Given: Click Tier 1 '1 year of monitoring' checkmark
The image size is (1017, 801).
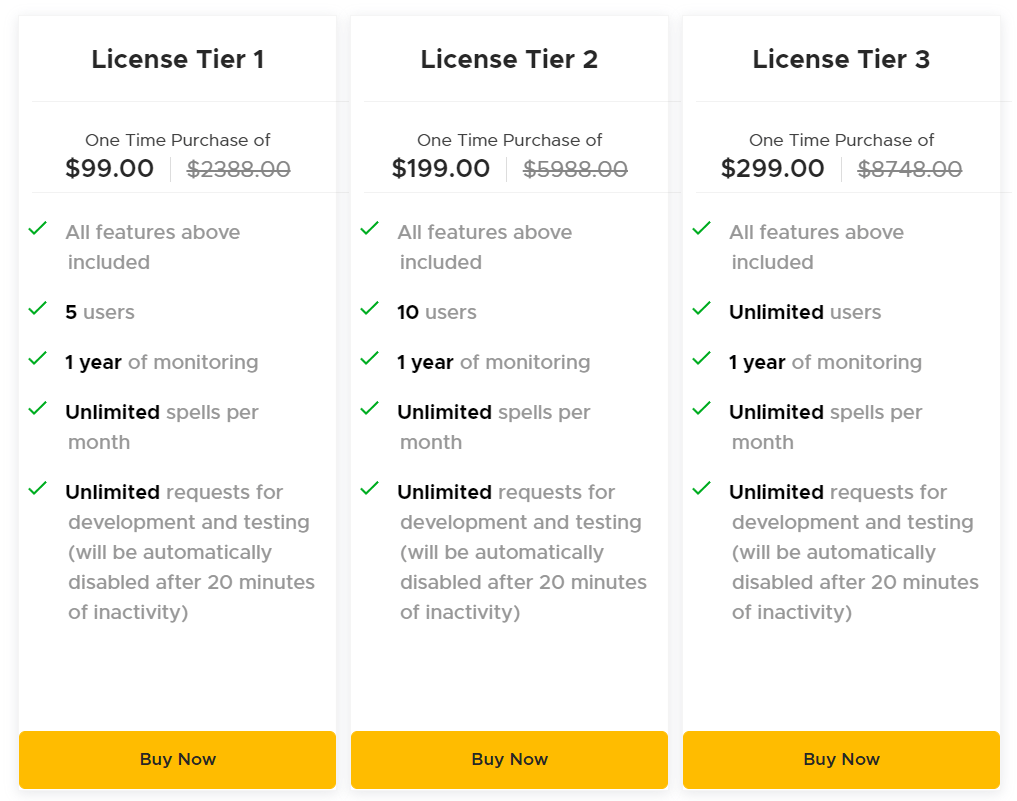Looking at the screenshot, I should point(38,359).
